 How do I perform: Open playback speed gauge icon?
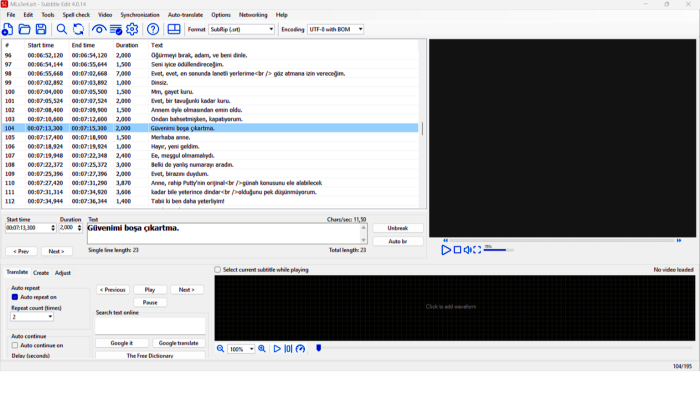pos(300,349)
